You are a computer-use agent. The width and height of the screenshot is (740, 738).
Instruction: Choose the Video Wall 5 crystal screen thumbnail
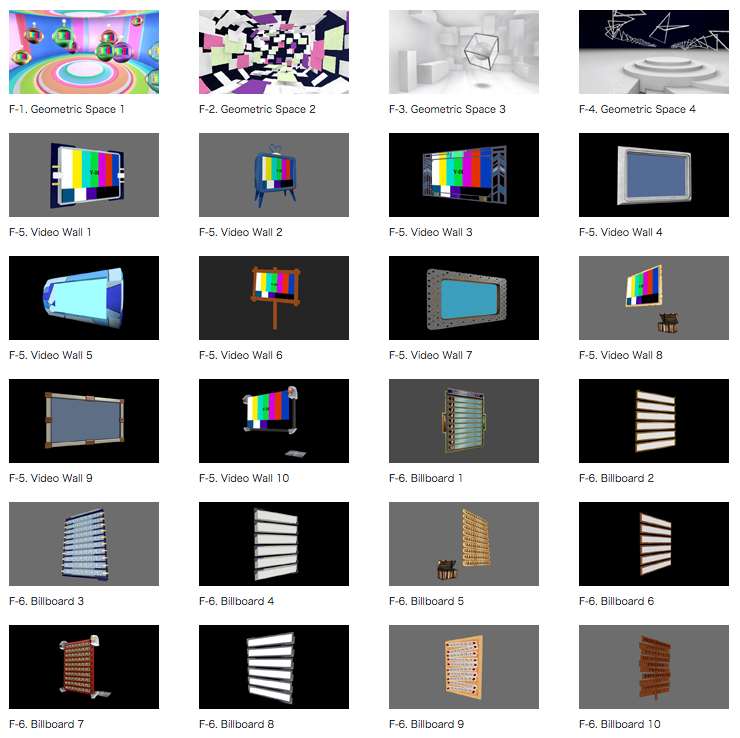(x=84, y=298)
